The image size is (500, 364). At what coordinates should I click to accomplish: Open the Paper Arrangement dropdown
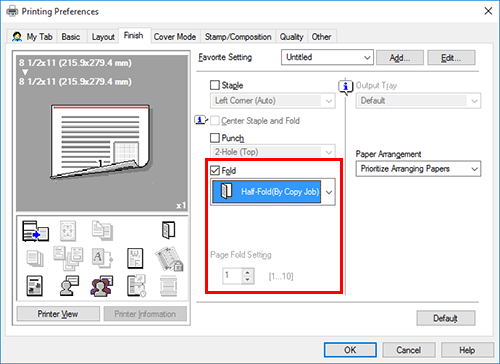(418, 169)
